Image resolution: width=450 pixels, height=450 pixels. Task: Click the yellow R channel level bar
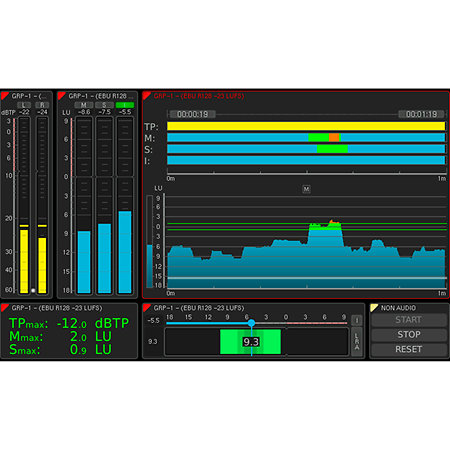coord(42,265)
